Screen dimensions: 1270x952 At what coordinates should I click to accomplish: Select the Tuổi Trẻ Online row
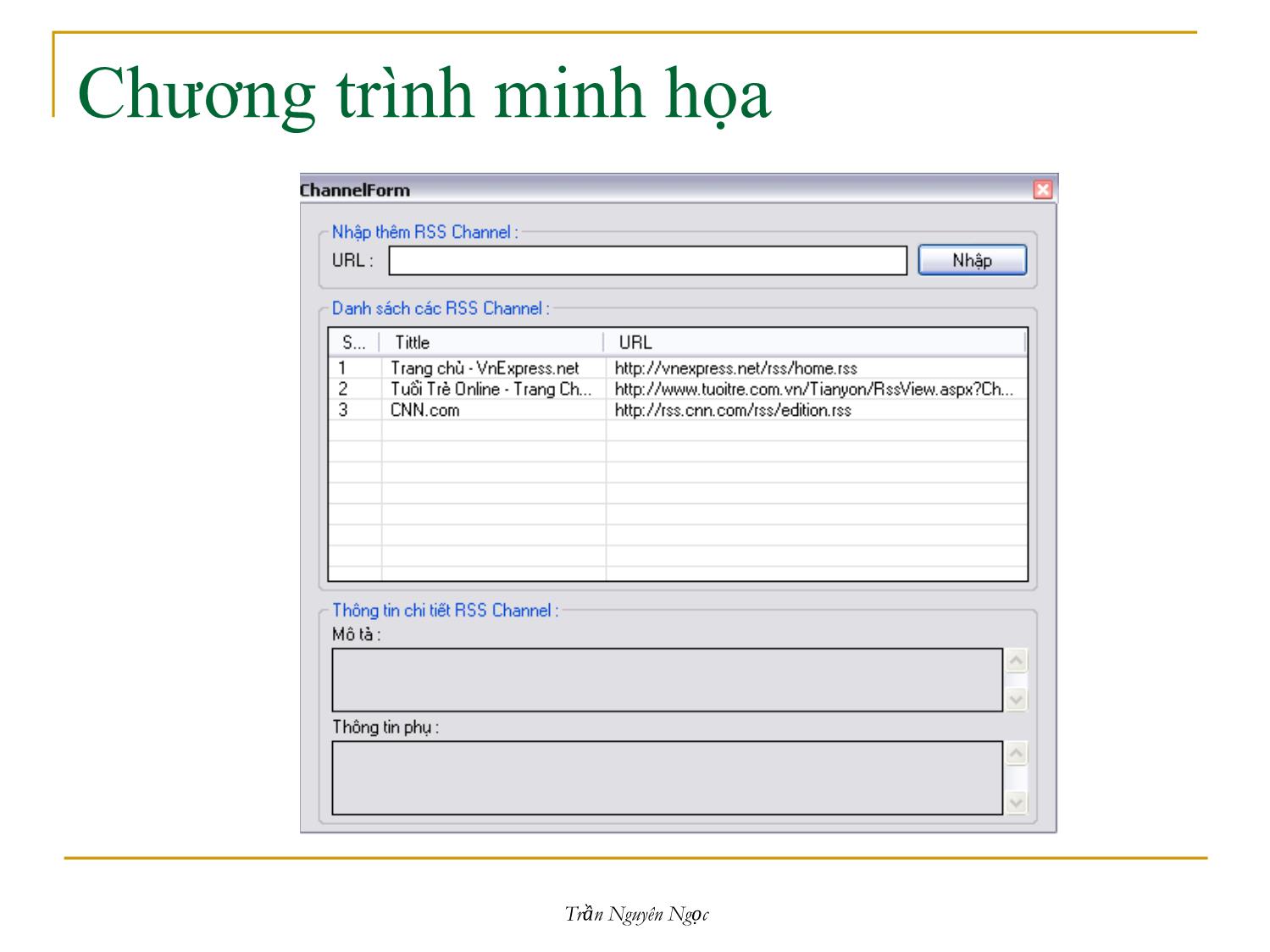(678, 390)
